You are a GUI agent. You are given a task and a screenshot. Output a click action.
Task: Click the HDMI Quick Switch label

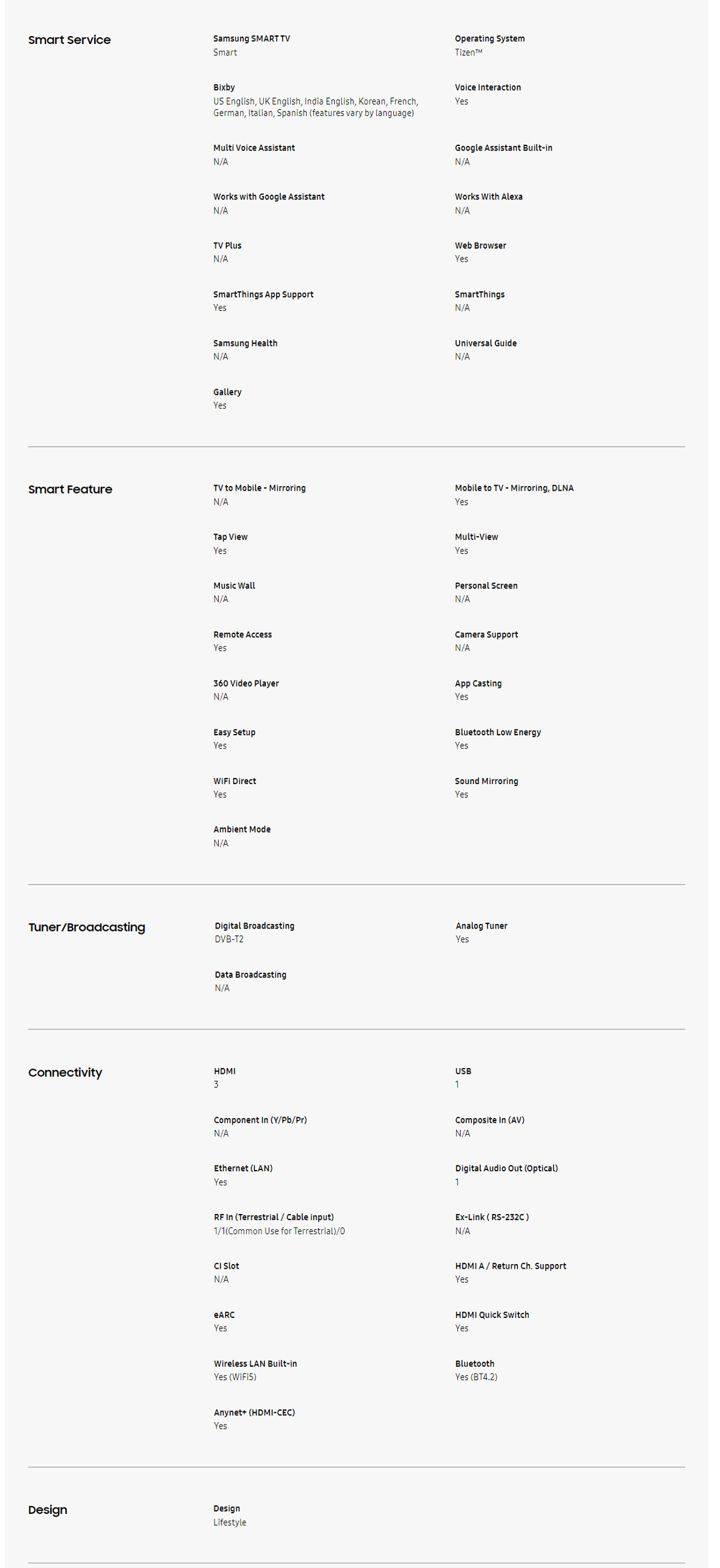pyautogui.click(x=492, y=1315)
